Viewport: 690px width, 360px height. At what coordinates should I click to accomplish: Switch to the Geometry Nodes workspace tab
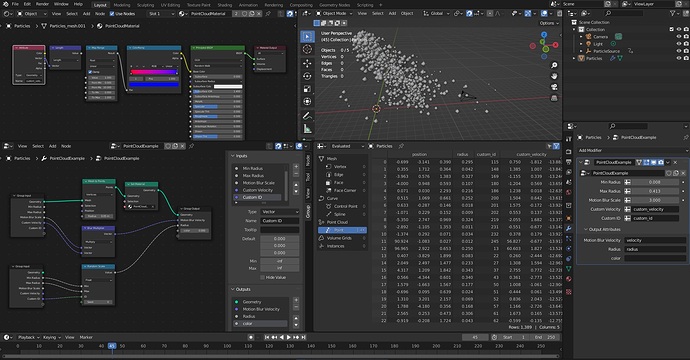pyautogui.click(x=334, y=5)
